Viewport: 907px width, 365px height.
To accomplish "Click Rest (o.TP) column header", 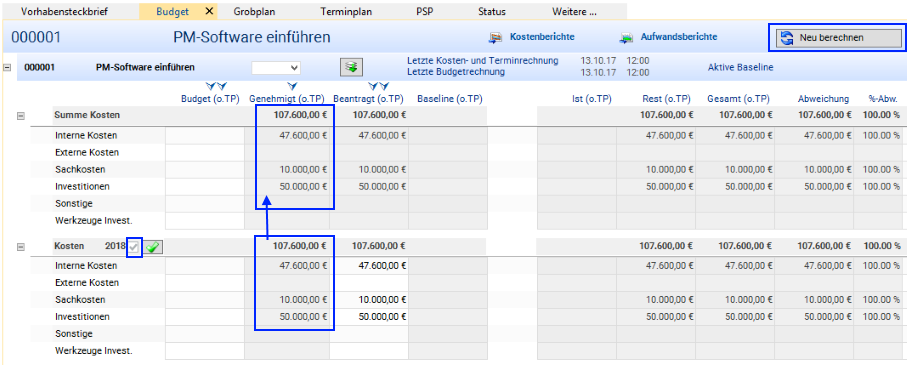I will (x=666, y=99).
